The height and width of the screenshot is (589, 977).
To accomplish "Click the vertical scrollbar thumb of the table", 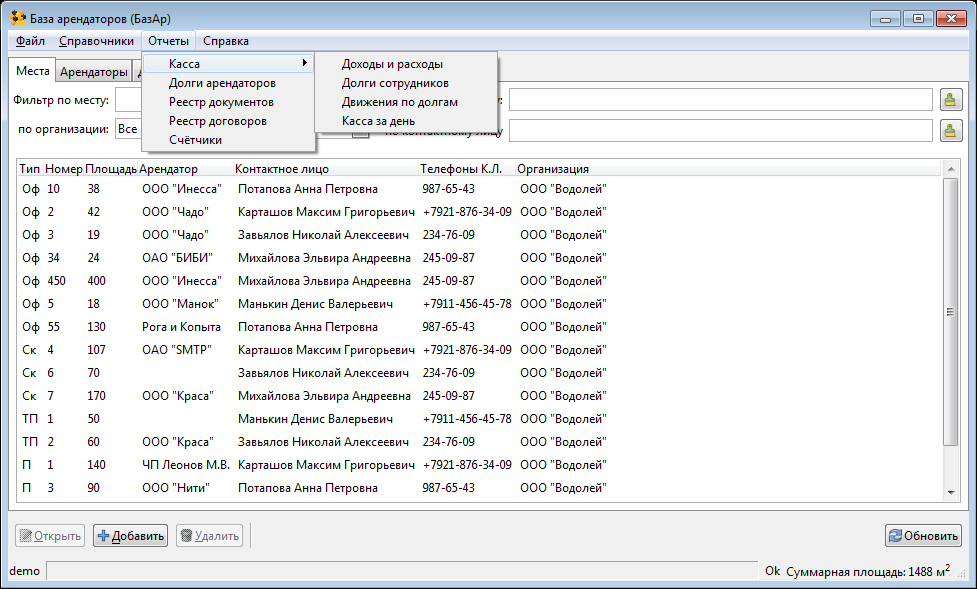I will click(x=950, y=312).
